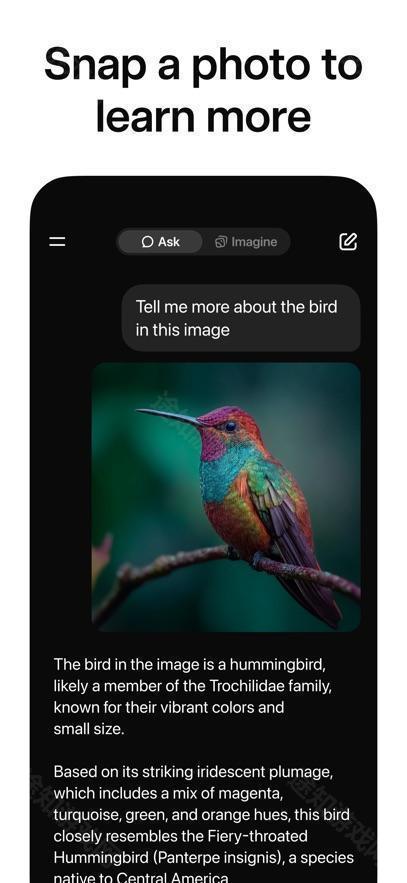Image resolution: width=407 pixels, height=883 pixels.
Task: Open the hummingbird photo attachment
Action: 226,497
